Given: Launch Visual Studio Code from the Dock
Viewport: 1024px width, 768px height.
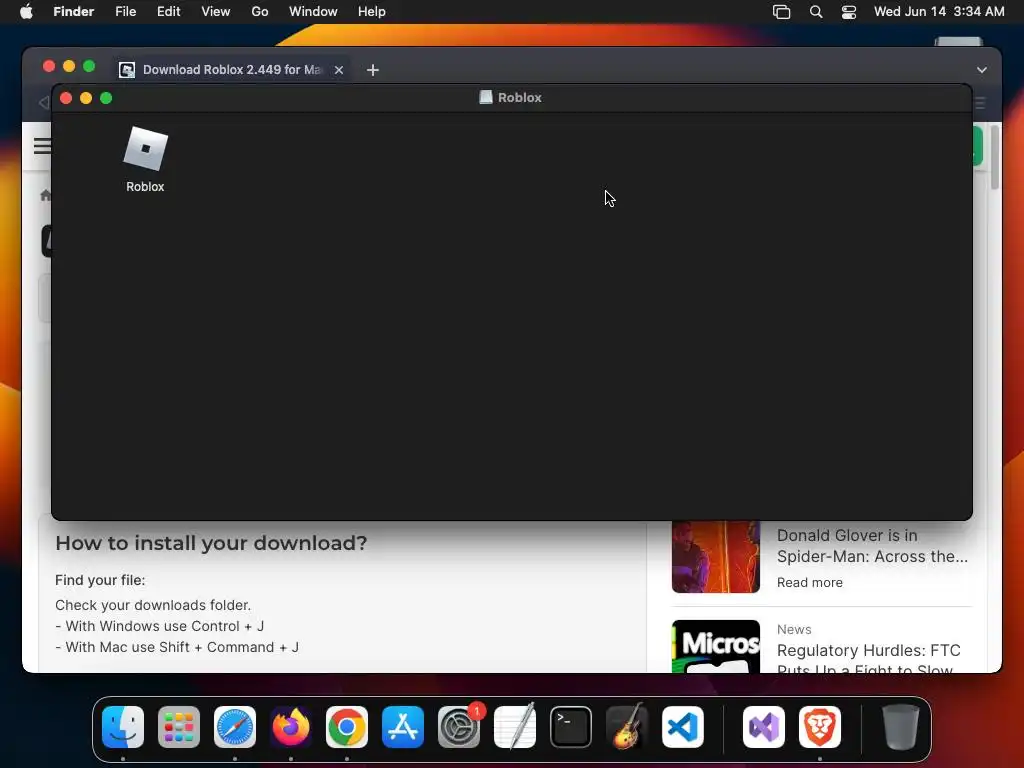Looking at the screenshot, I should [x=683, y=727].
